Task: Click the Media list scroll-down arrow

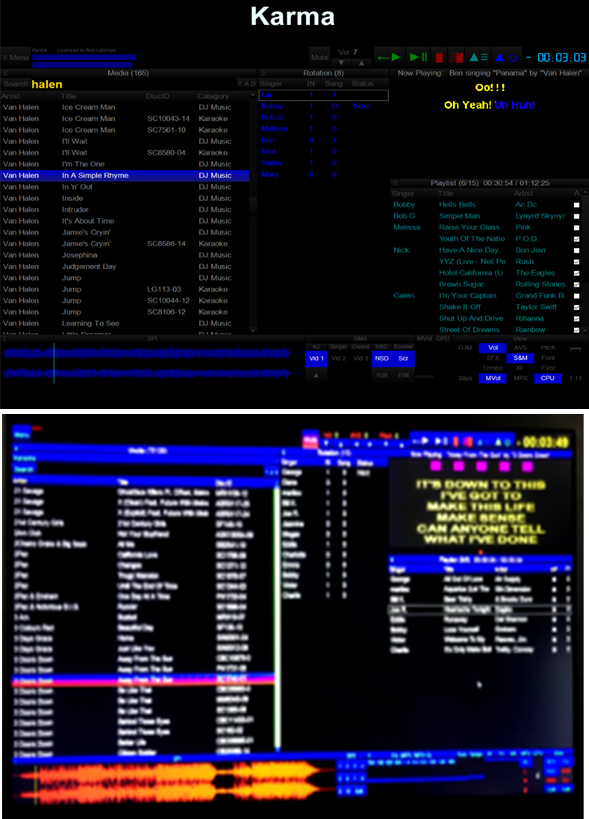Action: coord(253,330)
